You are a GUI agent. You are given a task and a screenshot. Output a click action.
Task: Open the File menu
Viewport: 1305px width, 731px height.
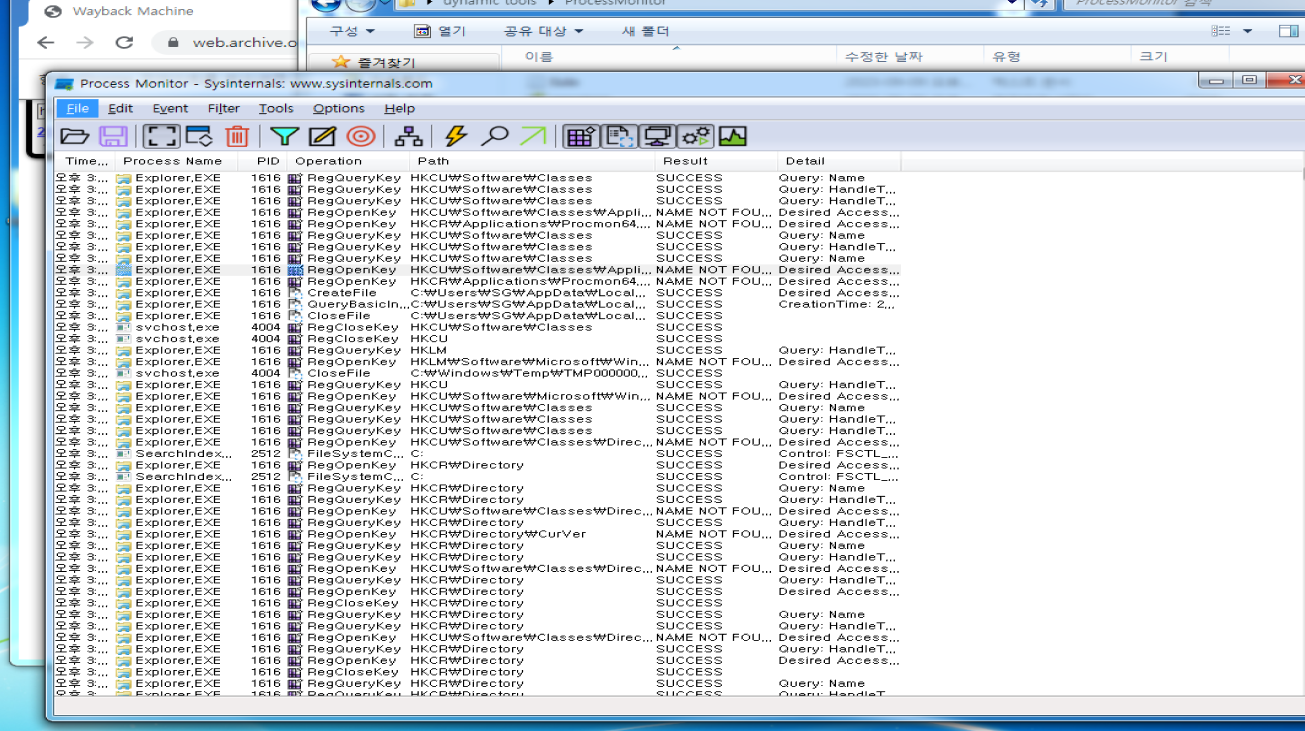click(77, 108)
